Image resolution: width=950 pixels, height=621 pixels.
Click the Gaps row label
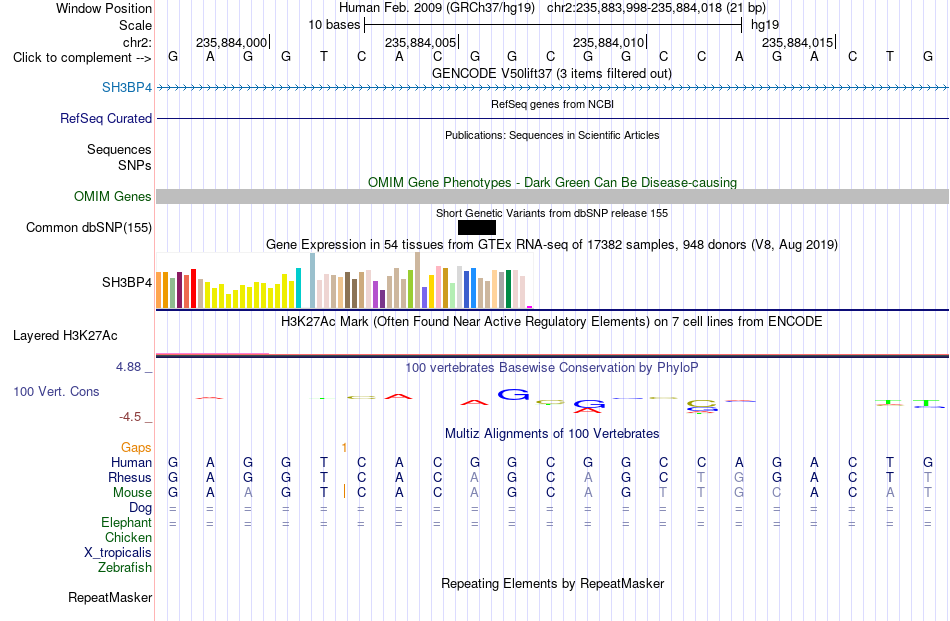(x=136, y=447)
